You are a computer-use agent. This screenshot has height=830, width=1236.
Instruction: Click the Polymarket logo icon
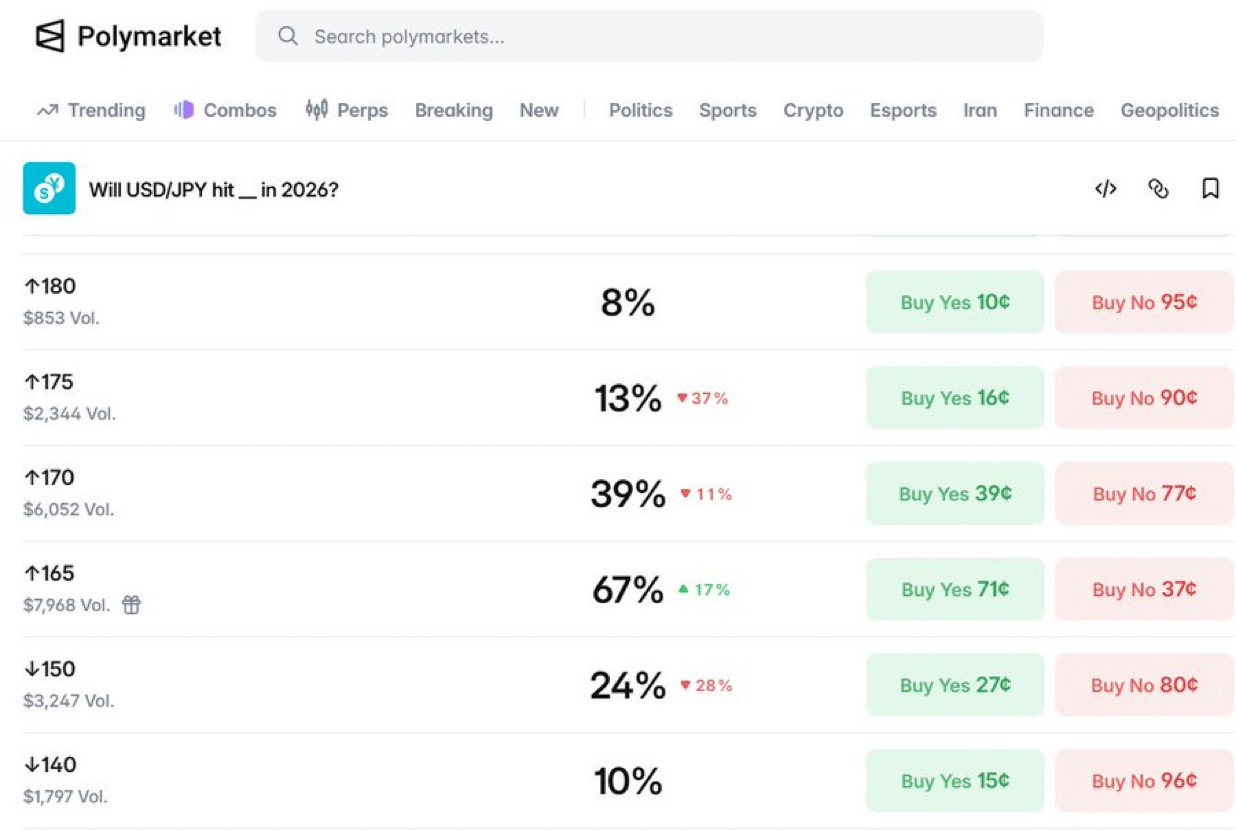49,37
